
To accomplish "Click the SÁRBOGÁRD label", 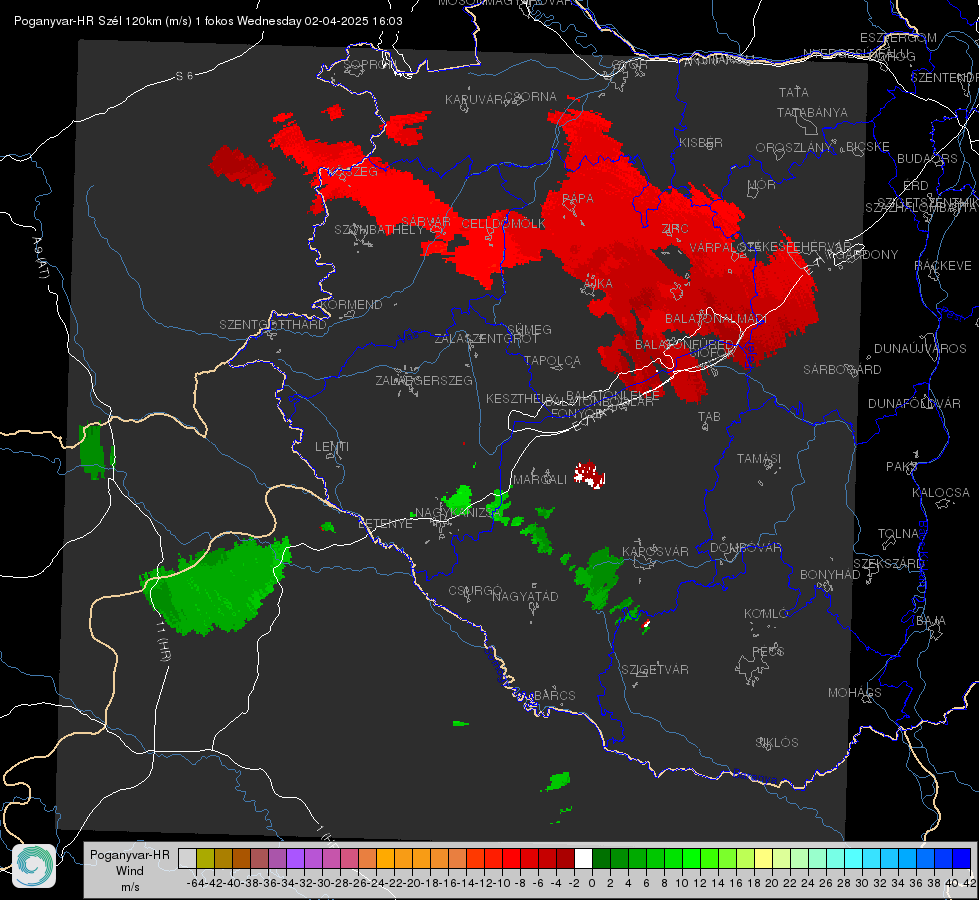I will pos(842,370).
